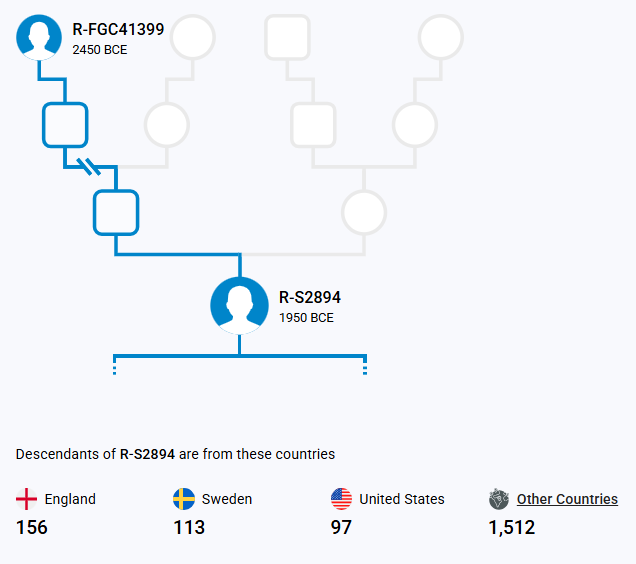Click the second blue square node above R-S2894
The height and width of the screenshot is (564, 636).
point(116,212)
